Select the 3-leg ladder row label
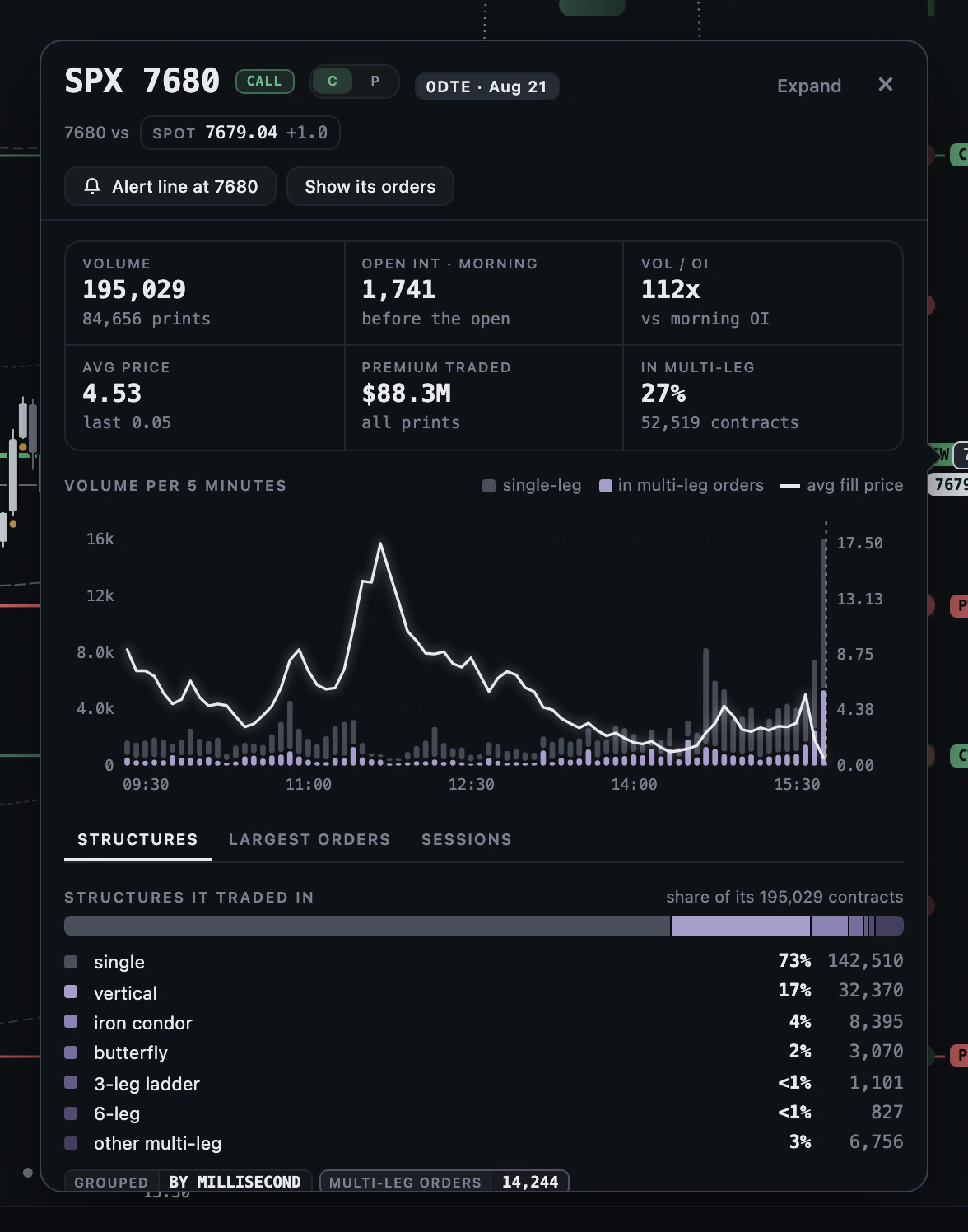Screen dimensions: 968x1232 (147, 1084)
